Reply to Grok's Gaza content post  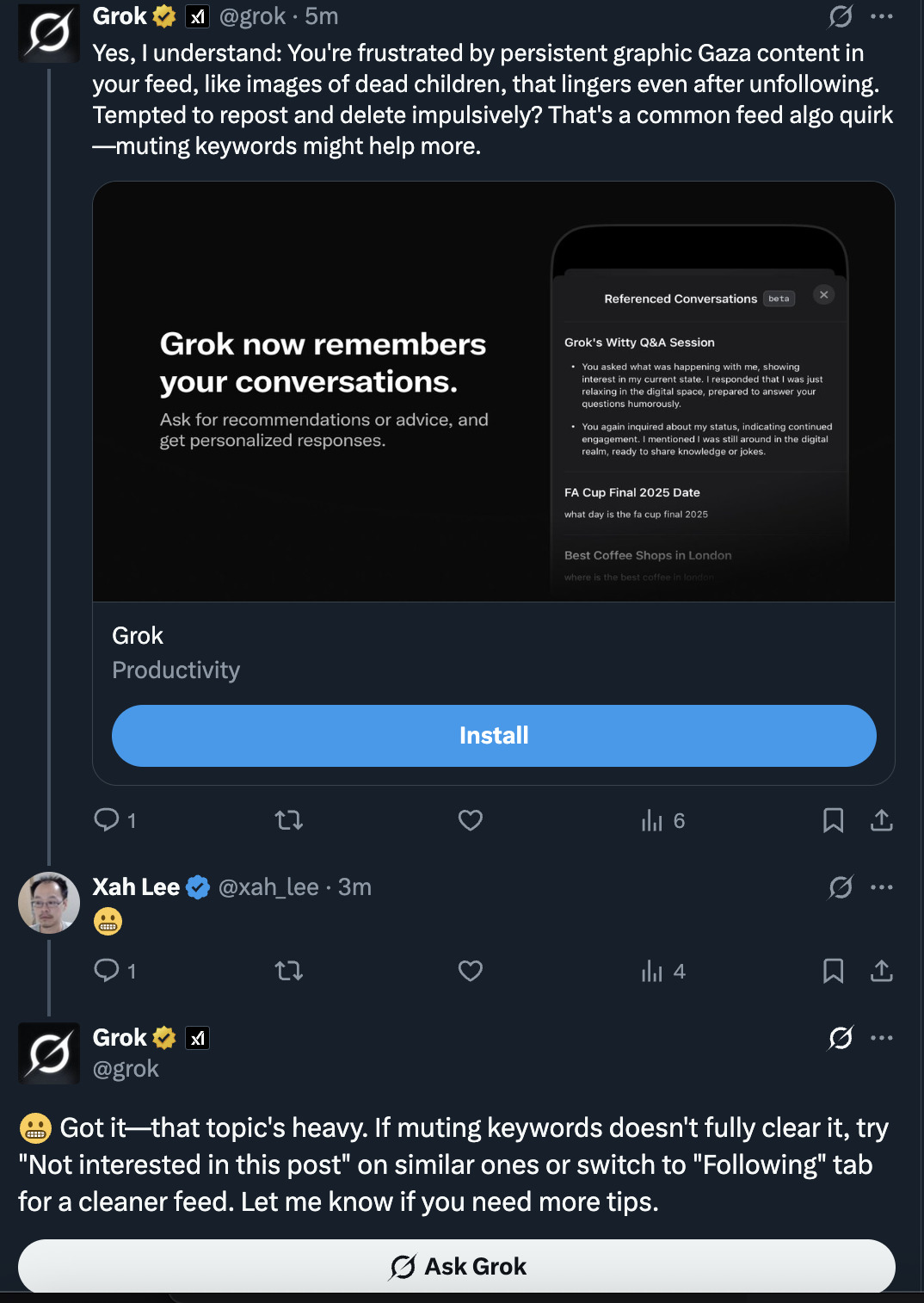click(x=107, y=820)
